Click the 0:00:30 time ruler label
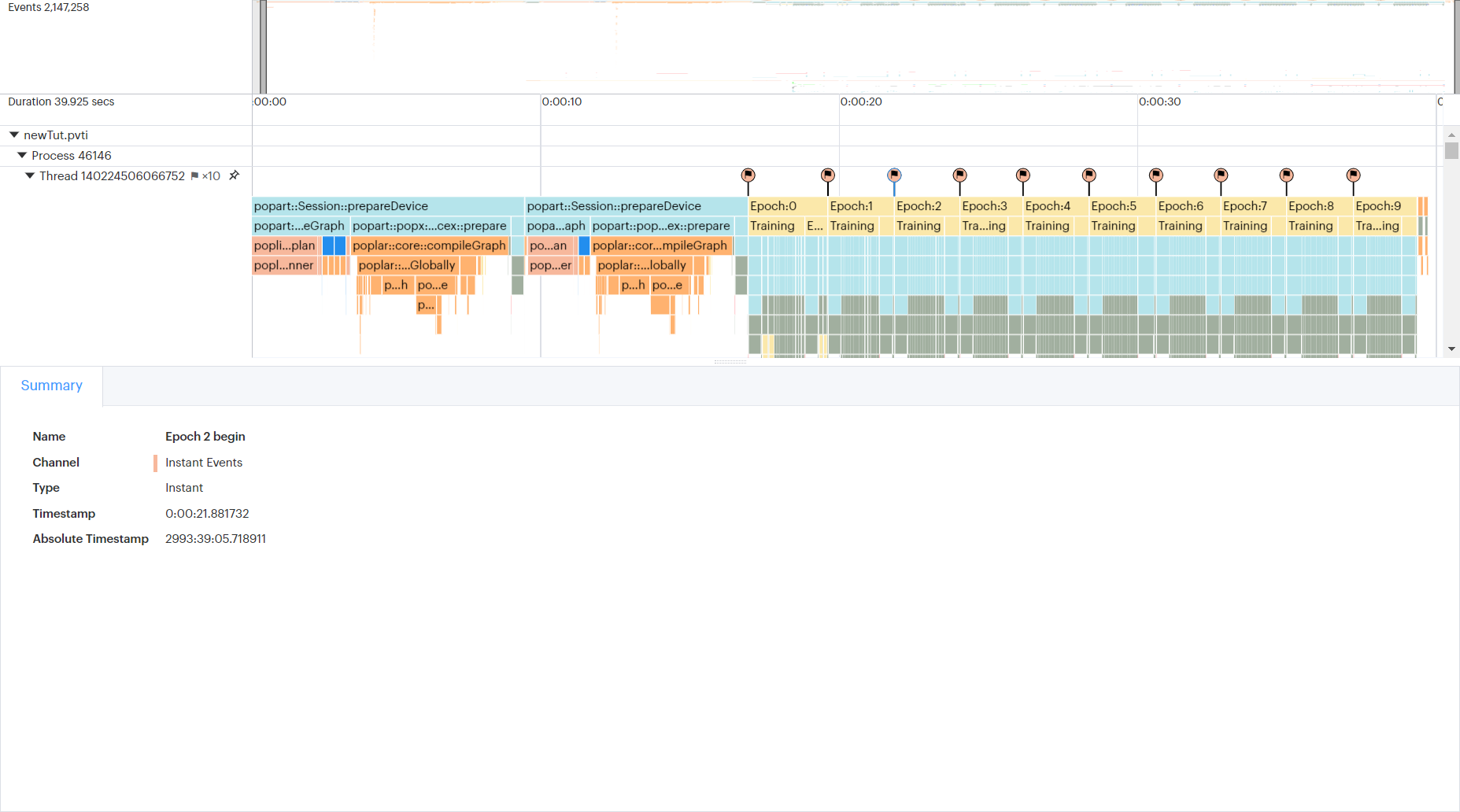 [x=1160, y=101]
